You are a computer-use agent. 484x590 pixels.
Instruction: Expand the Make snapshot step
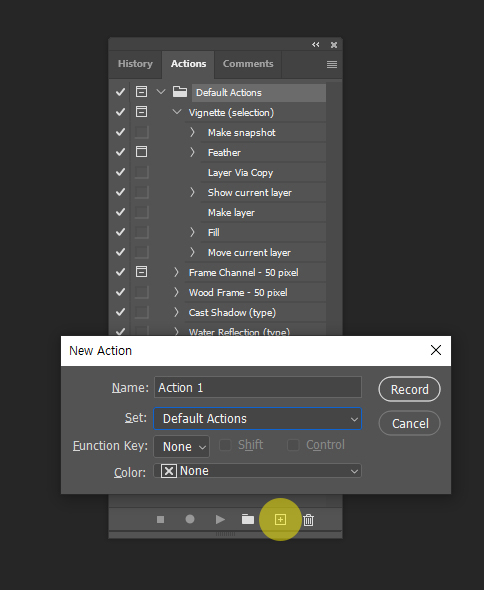(x=192, y=132)
